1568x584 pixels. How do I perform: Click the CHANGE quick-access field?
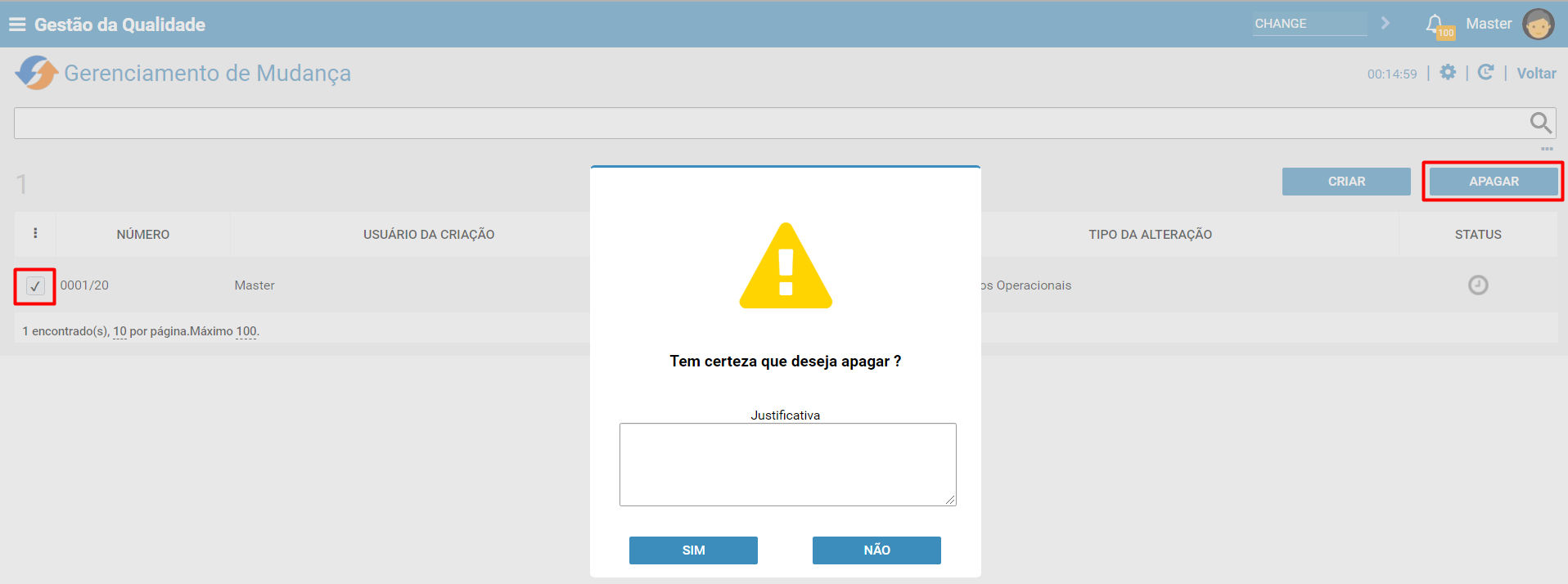tap(1310, 24)
